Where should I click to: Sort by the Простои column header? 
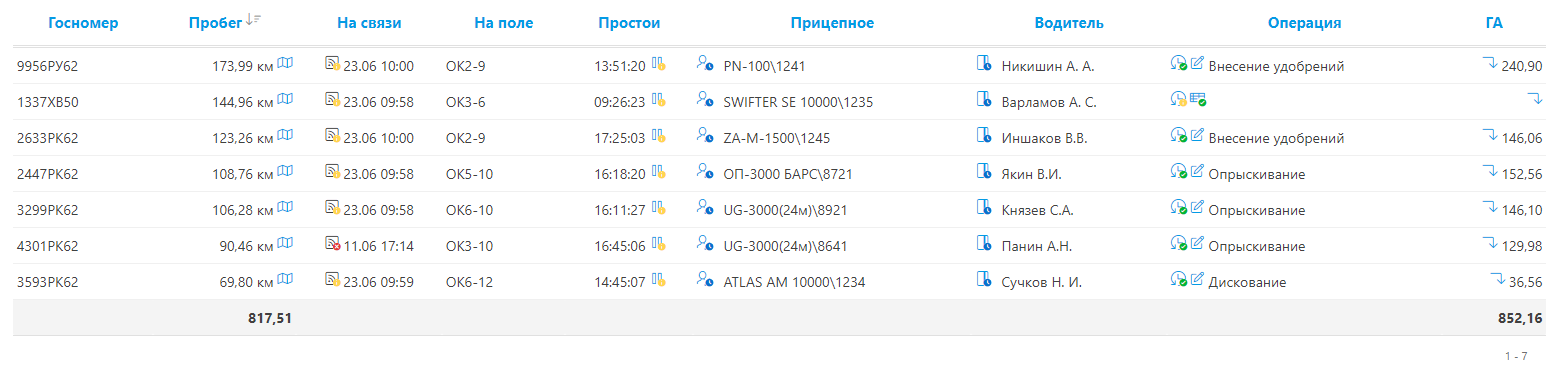pyautogui.click(x=629, y=23)
